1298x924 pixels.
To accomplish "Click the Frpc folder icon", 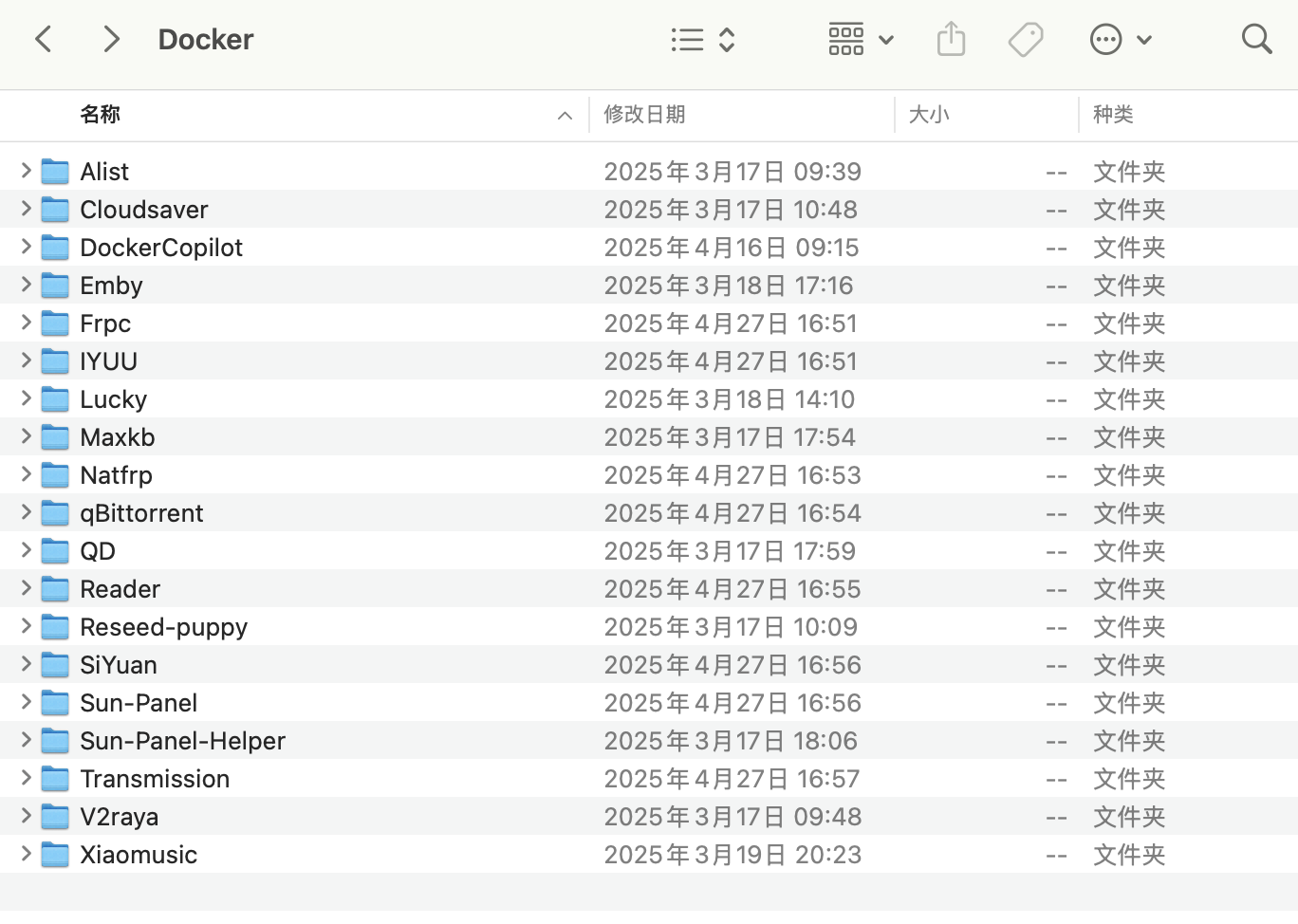I will [56, 323].
